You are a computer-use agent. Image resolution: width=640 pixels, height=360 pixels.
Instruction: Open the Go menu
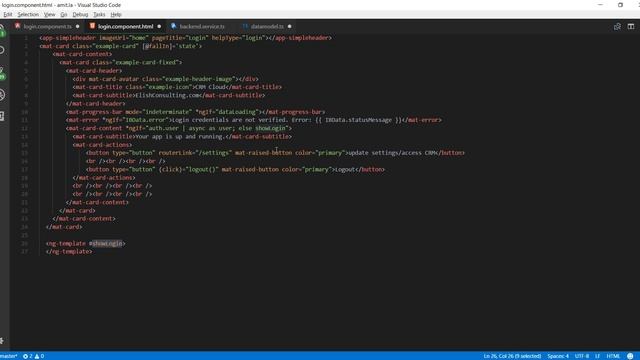pos(64,14)
